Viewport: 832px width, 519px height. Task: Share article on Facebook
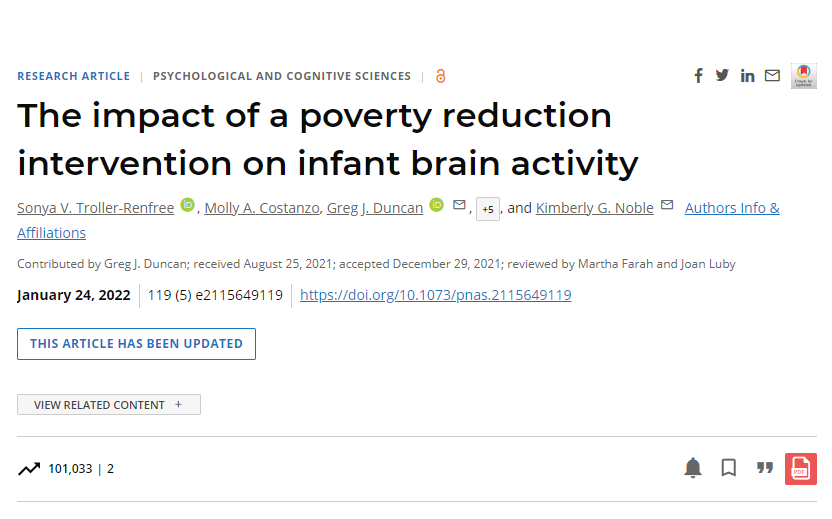click(698, 76)
